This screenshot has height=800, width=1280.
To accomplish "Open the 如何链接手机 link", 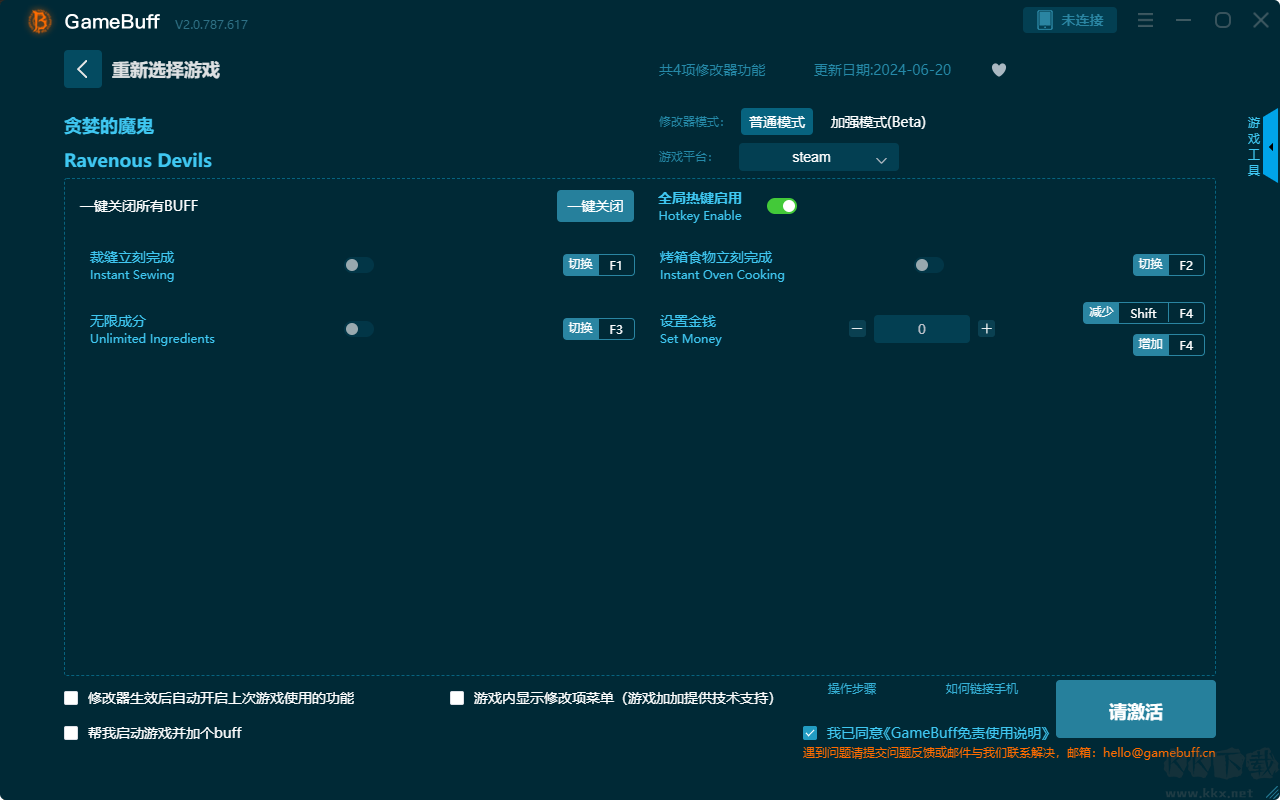I will pyautogui.click(x=982, y=688).
